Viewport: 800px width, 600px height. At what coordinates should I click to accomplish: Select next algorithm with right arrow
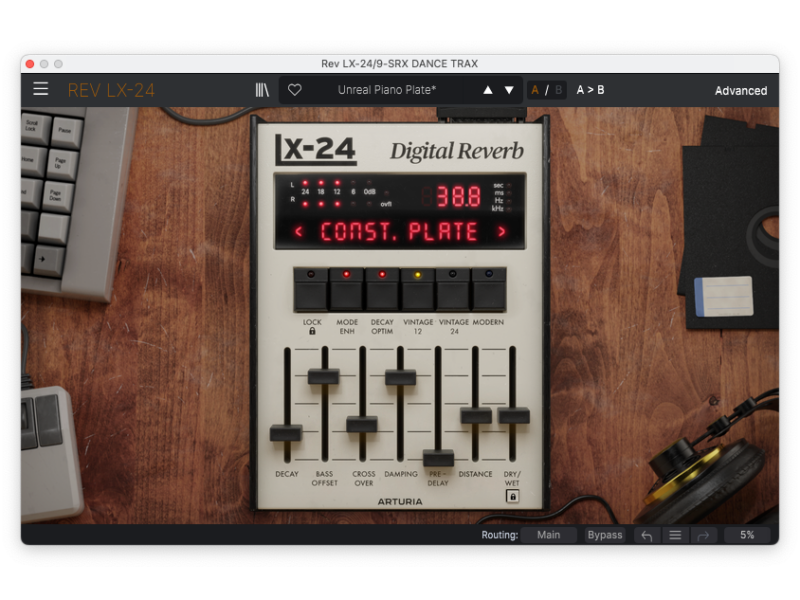click(x=502, y=232)
